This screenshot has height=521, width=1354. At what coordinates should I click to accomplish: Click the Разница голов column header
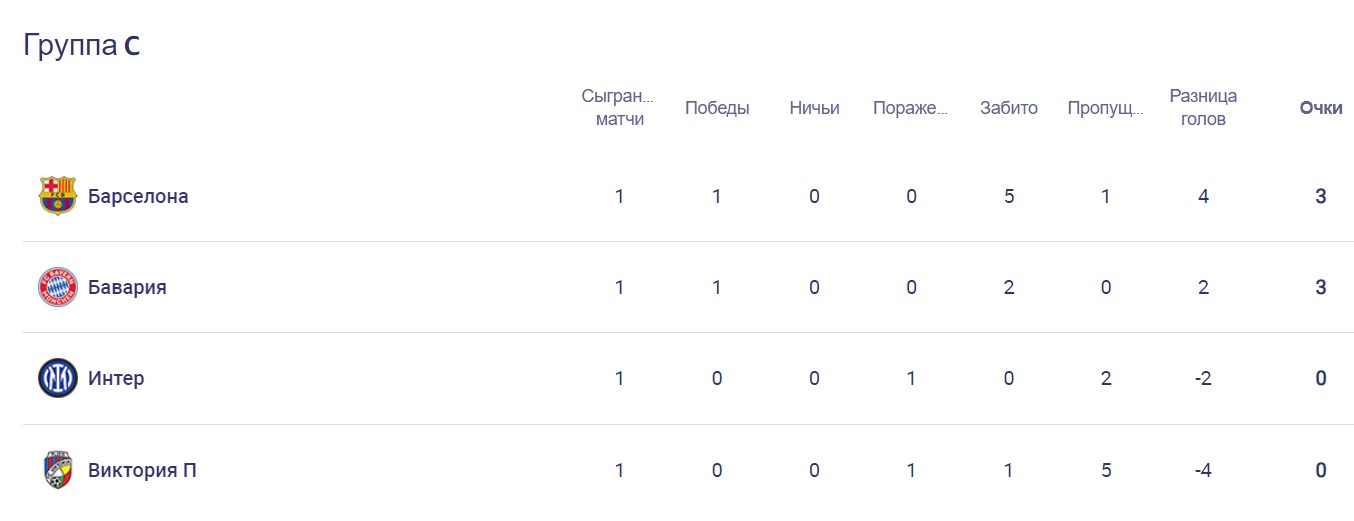[x=1203, y=108]
